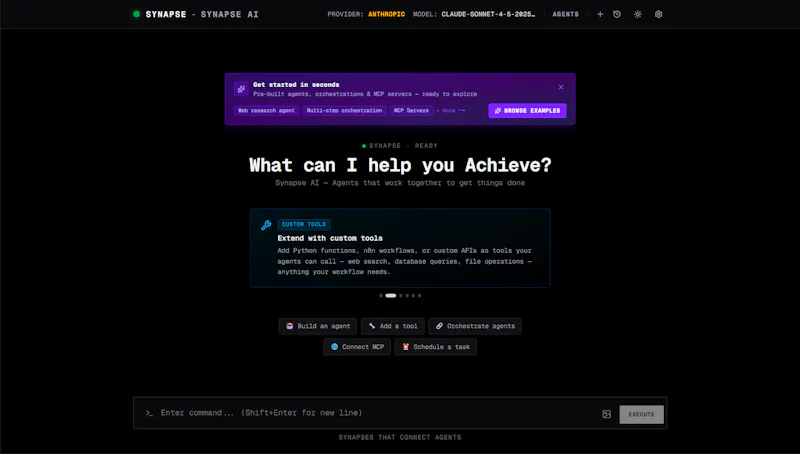This screenshot has height=454, width=800.
Task: Open the history clock icon
Action: [x=617, y=14]
